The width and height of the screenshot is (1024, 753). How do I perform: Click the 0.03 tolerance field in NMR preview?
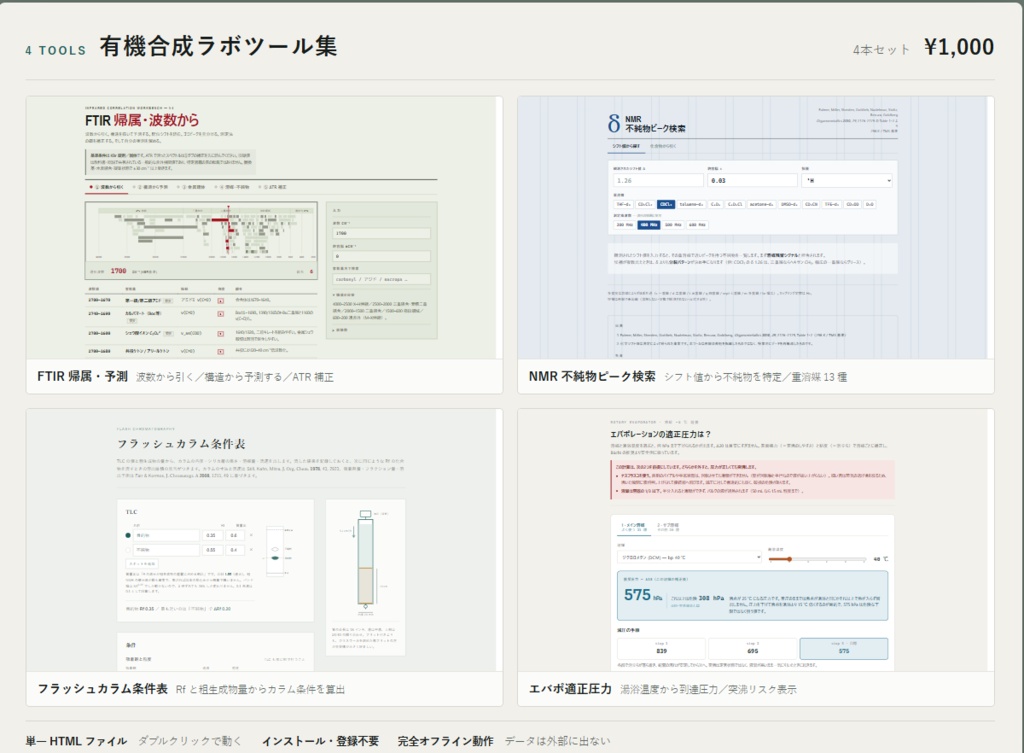(x=752, y=180)
